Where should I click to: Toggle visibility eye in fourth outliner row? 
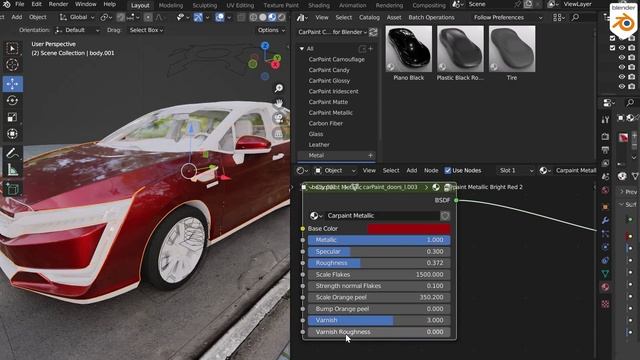click(x=622, y=67)
